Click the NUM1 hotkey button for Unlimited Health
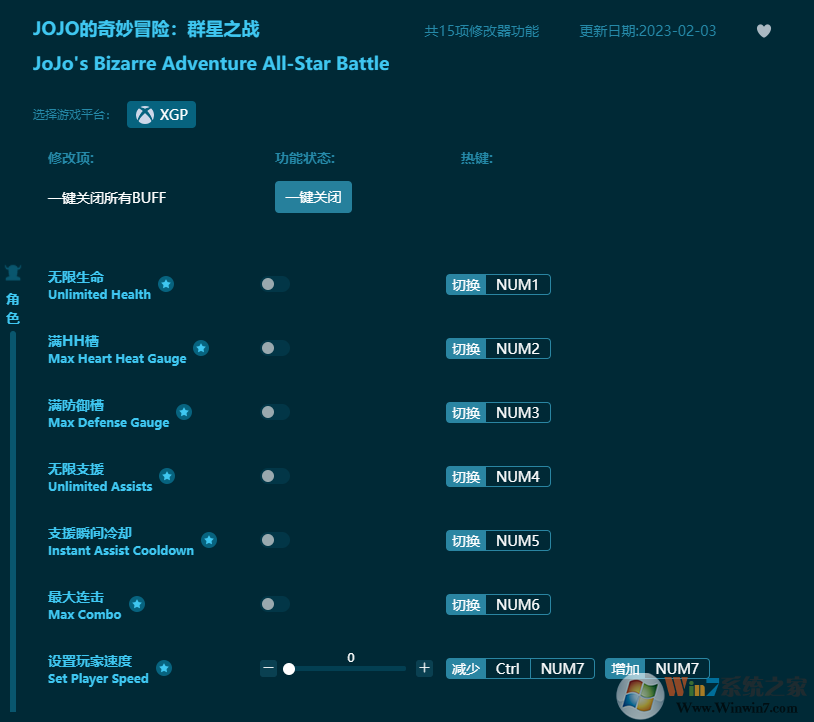 coord(517,285)
